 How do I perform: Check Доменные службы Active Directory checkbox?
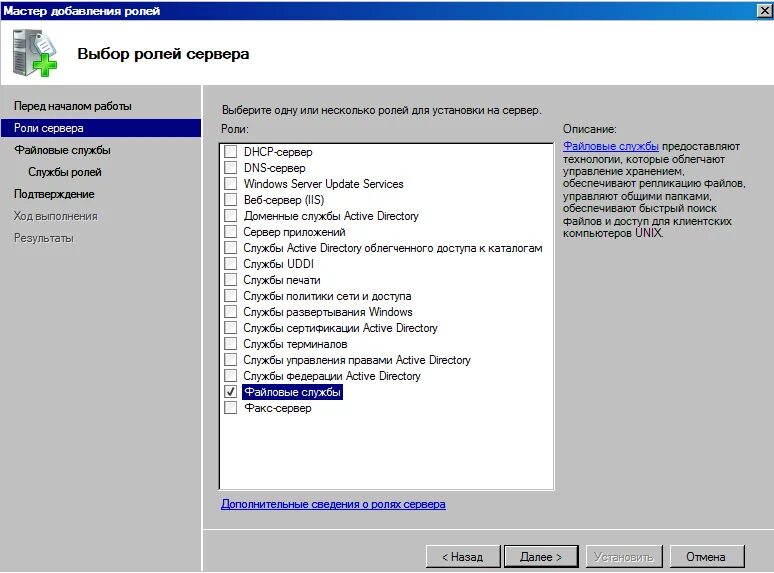[231, 216]
